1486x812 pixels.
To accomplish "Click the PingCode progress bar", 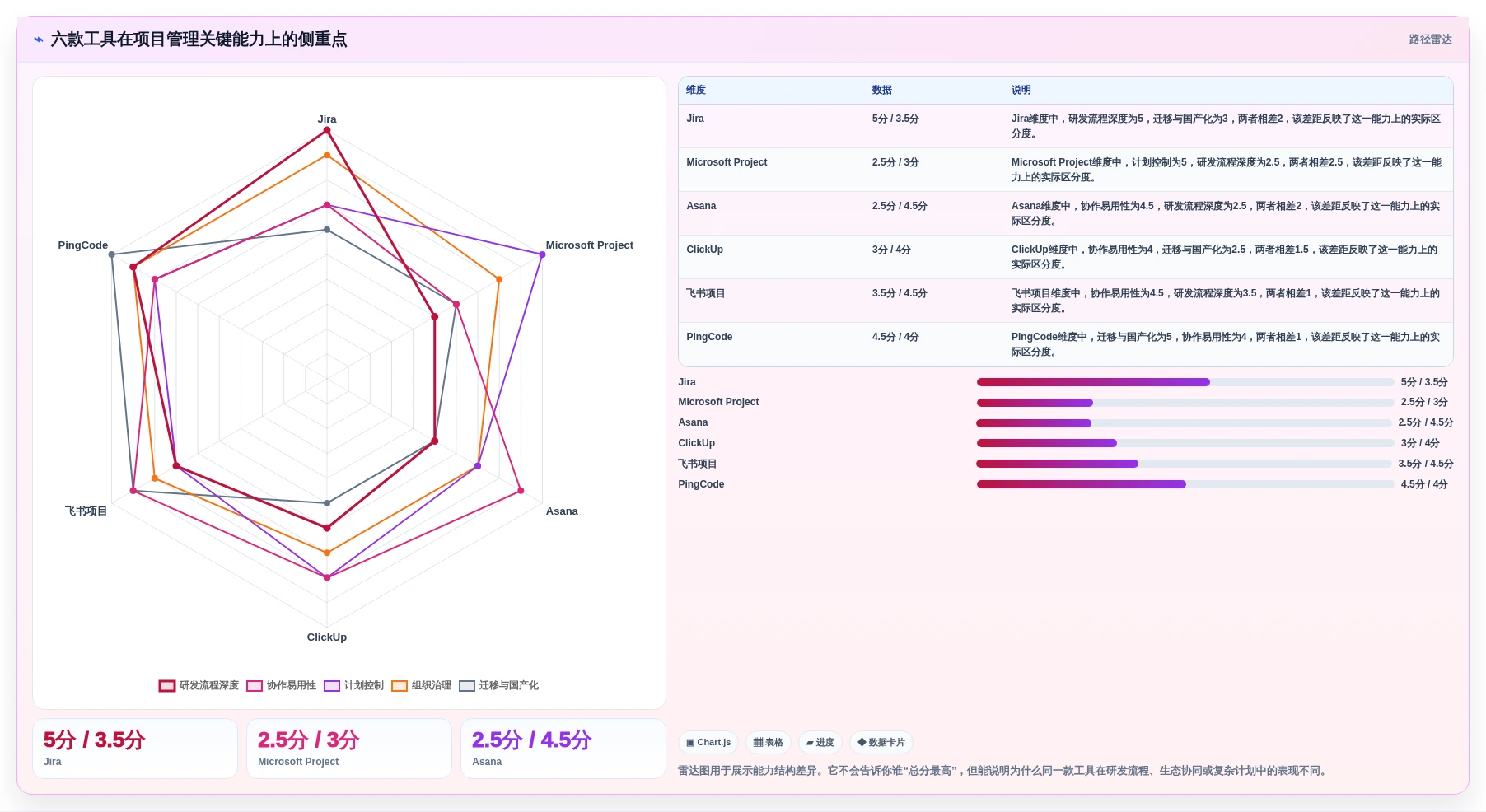I will pos(1185,484).
